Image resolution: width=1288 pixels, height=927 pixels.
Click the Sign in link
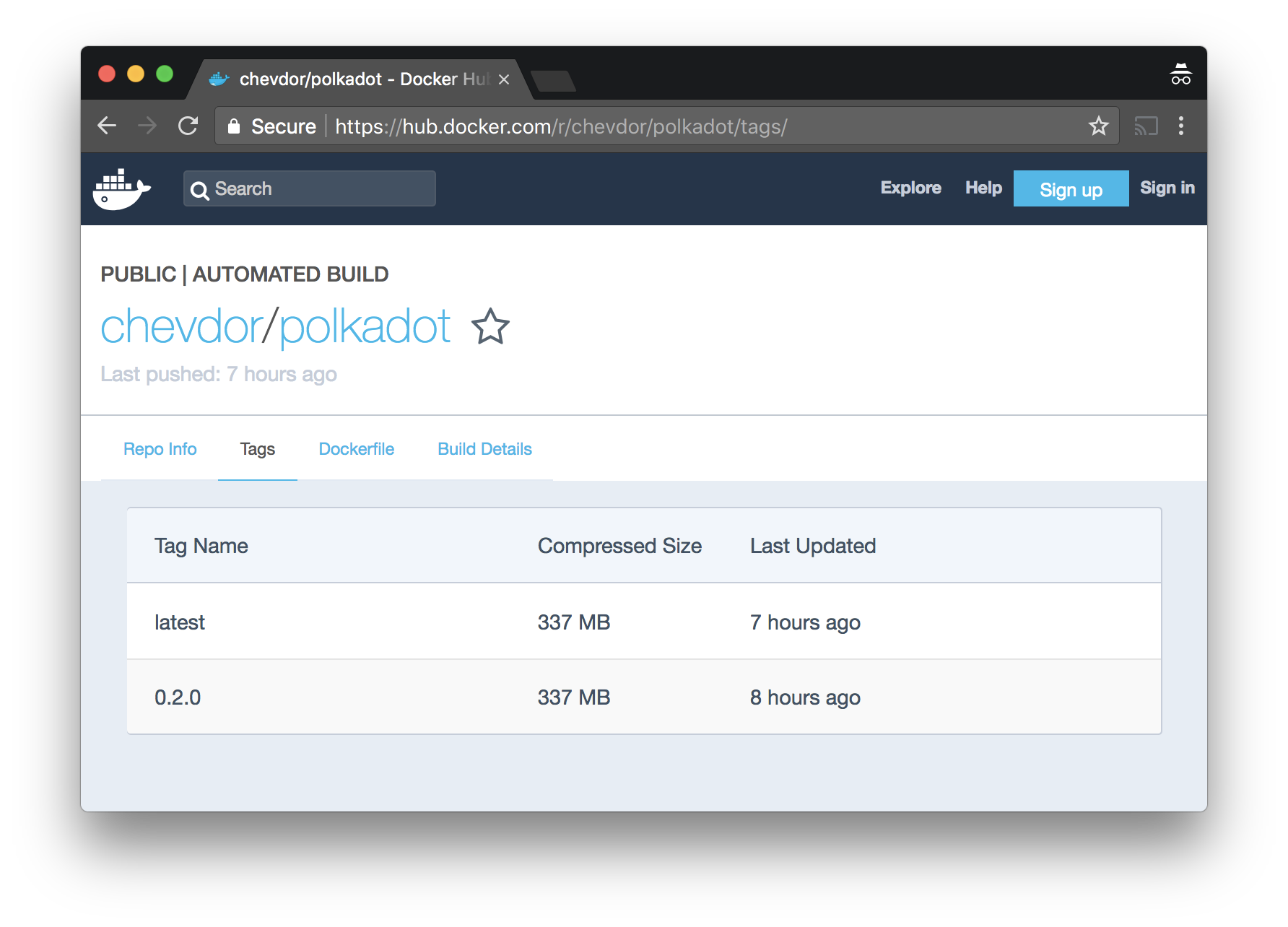[1167, 188]
